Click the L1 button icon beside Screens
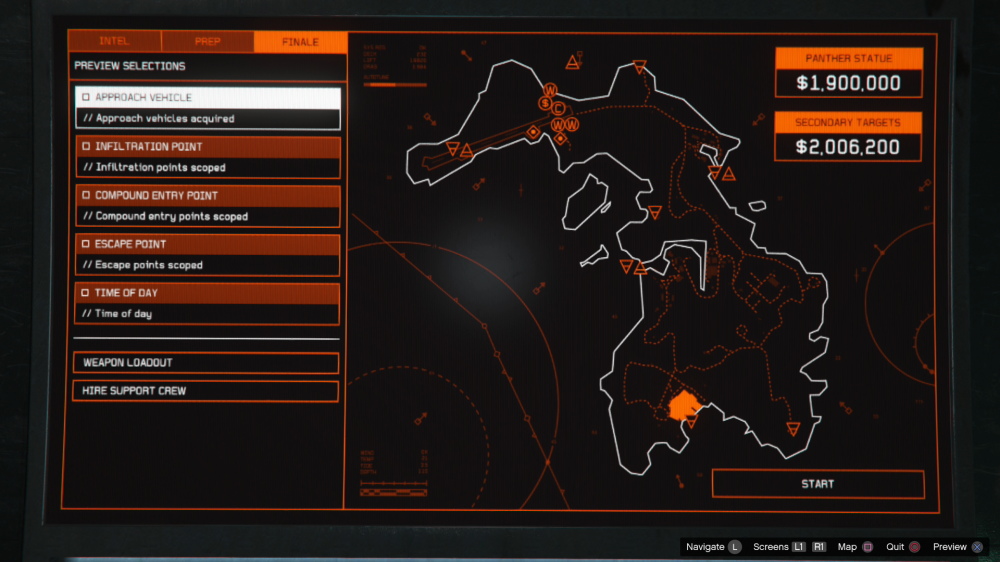The width and height of the screenshot is (1000, 562). pos(798,547)
